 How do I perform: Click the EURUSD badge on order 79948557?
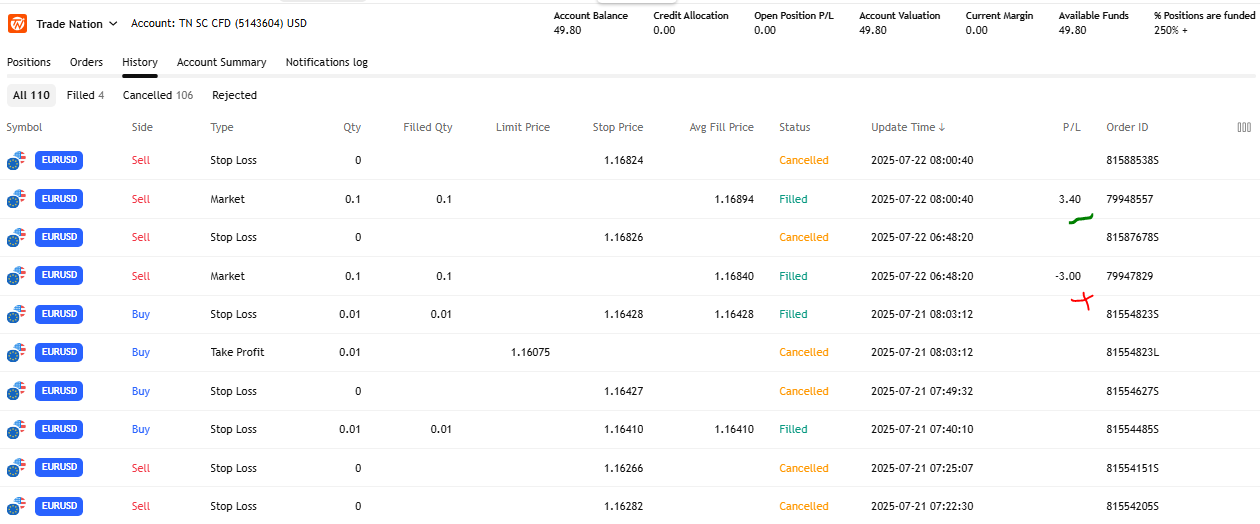[59, 199]
